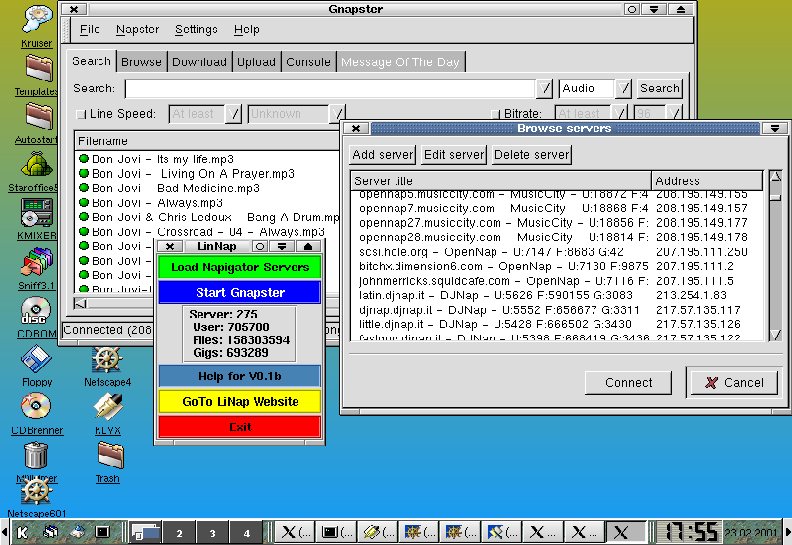Open the Napster menu
The height and width of the screenshot is (545, 792).
[137, 29]
